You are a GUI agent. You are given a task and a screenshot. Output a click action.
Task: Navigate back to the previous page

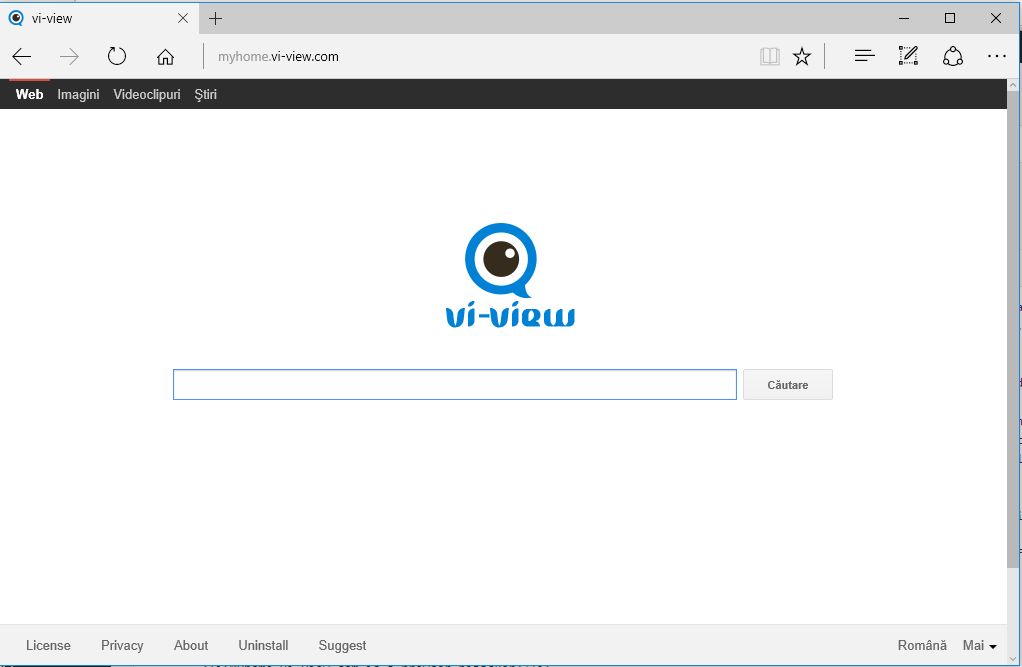[x=21, y=56]
